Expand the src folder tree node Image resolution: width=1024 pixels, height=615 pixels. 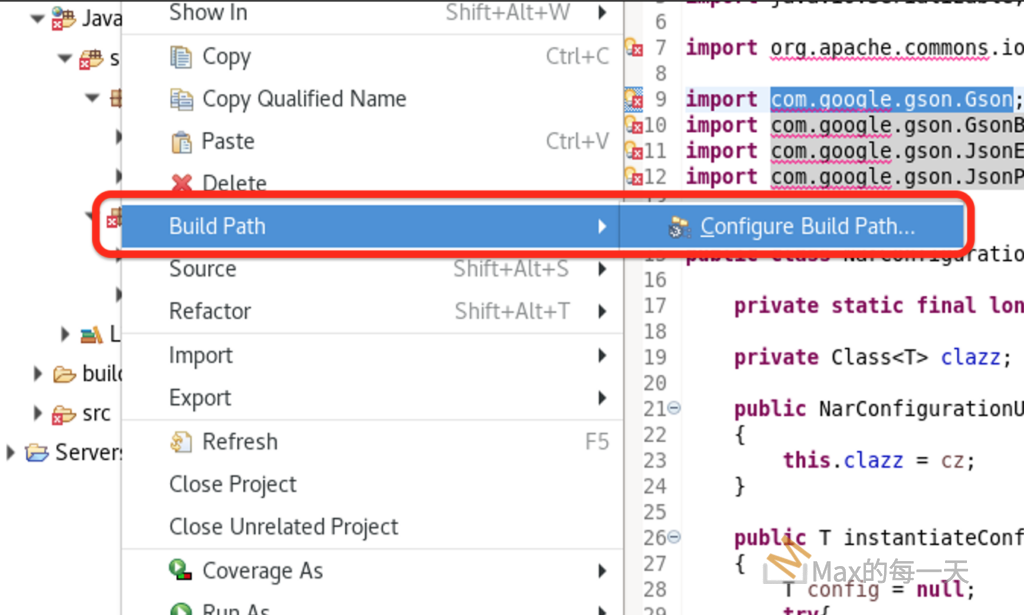(38, 413)
